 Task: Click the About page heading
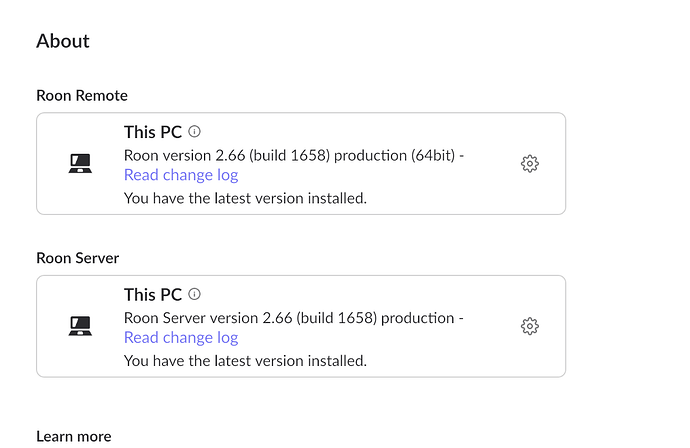[x=62, y=41]
